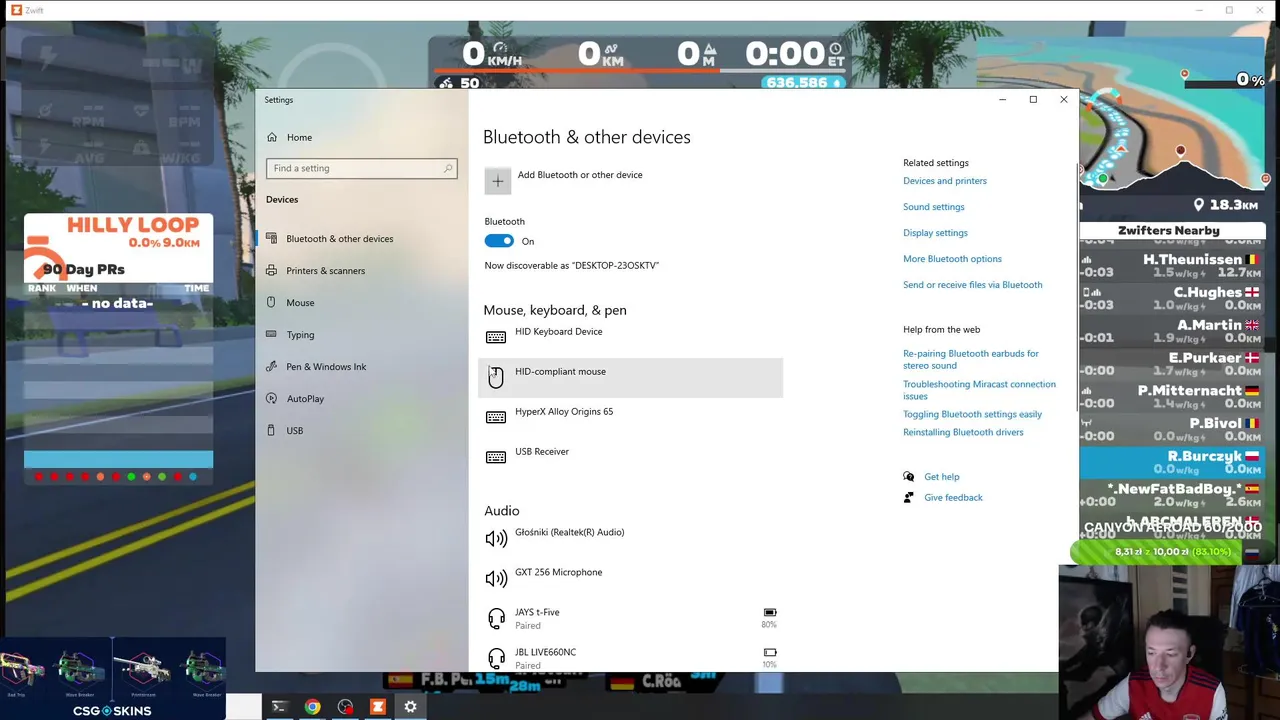Select the JBL LIVE660NC paired headset

click(630, 658)
